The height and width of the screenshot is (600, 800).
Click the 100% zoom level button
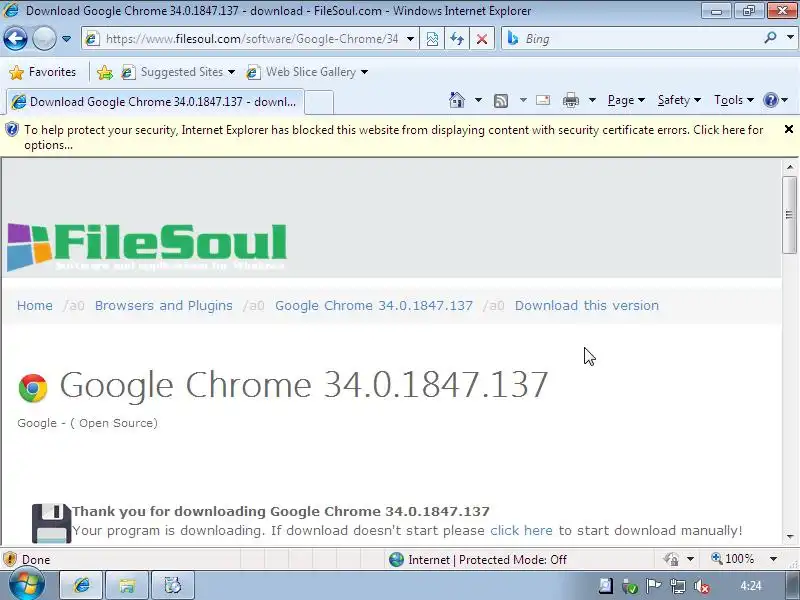(733, 559)
